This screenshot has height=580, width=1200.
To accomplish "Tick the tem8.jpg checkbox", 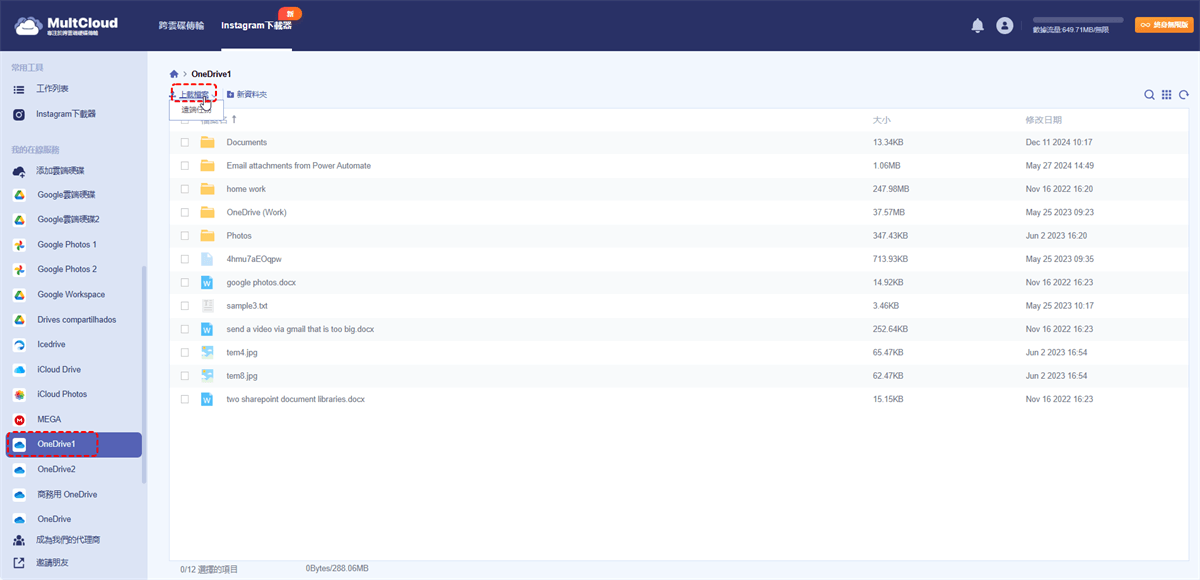I will click(184, 375).
